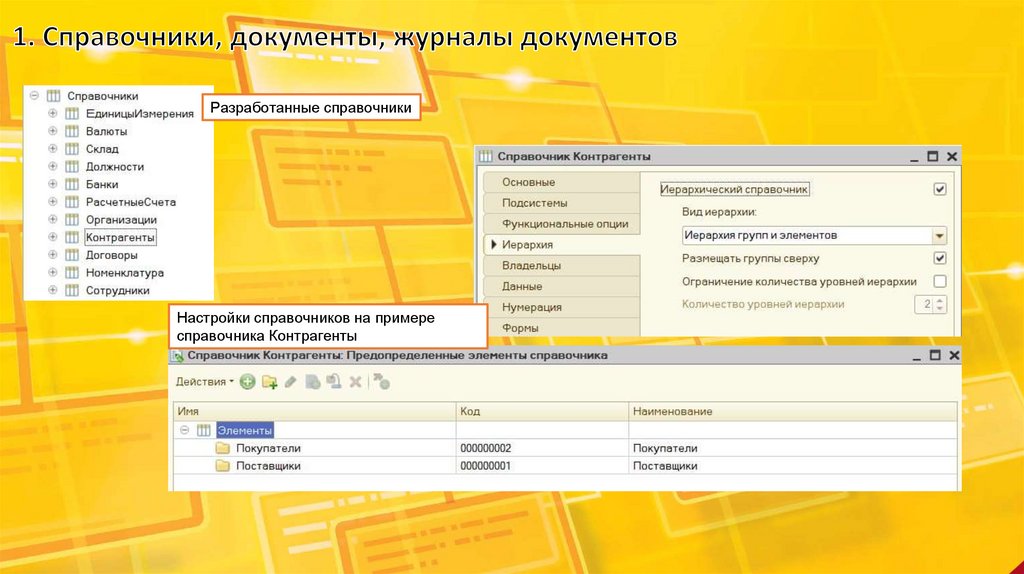Click the folder icon of Поставщики row
1024x574 pixels.
tap(223, 466)
